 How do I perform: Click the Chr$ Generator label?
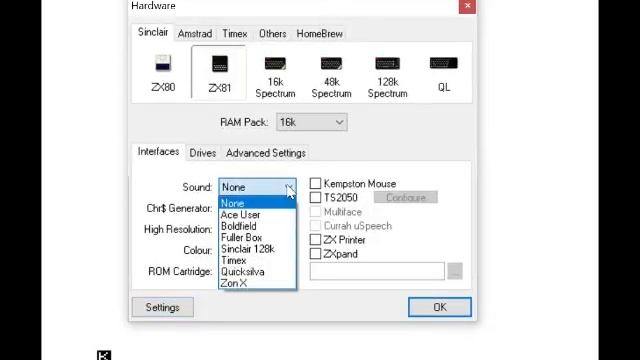pyautogui.click(x=179, y=209)
